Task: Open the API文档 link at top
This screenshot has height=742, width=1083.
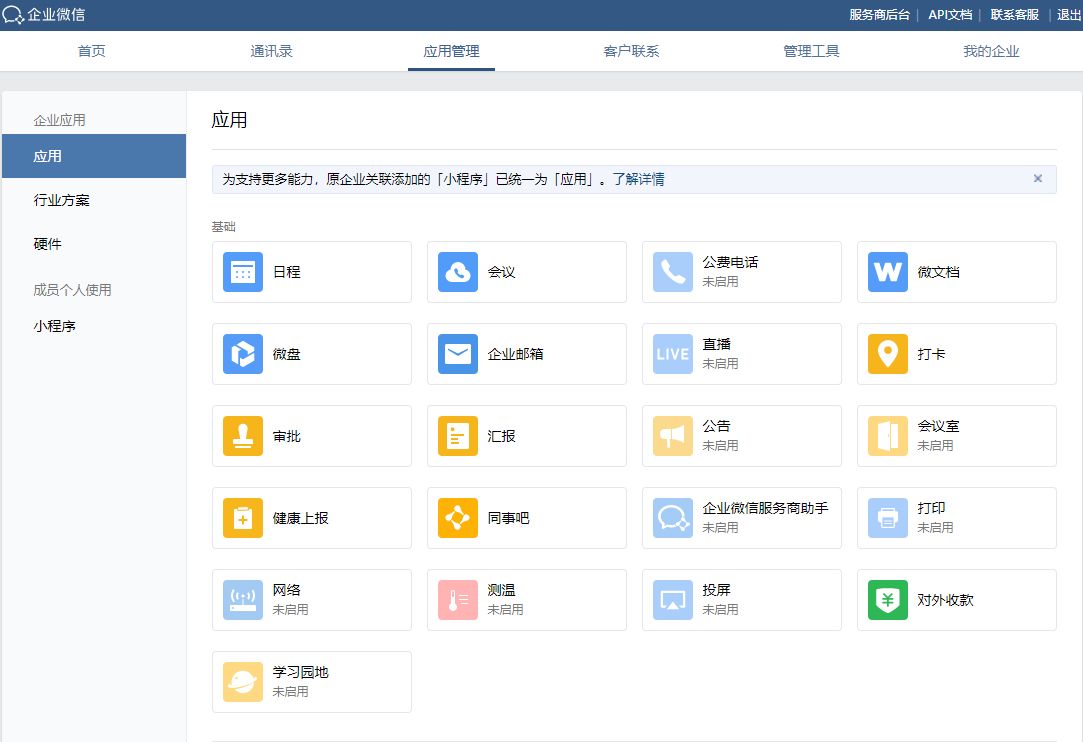Action: (x=950, y=15)
